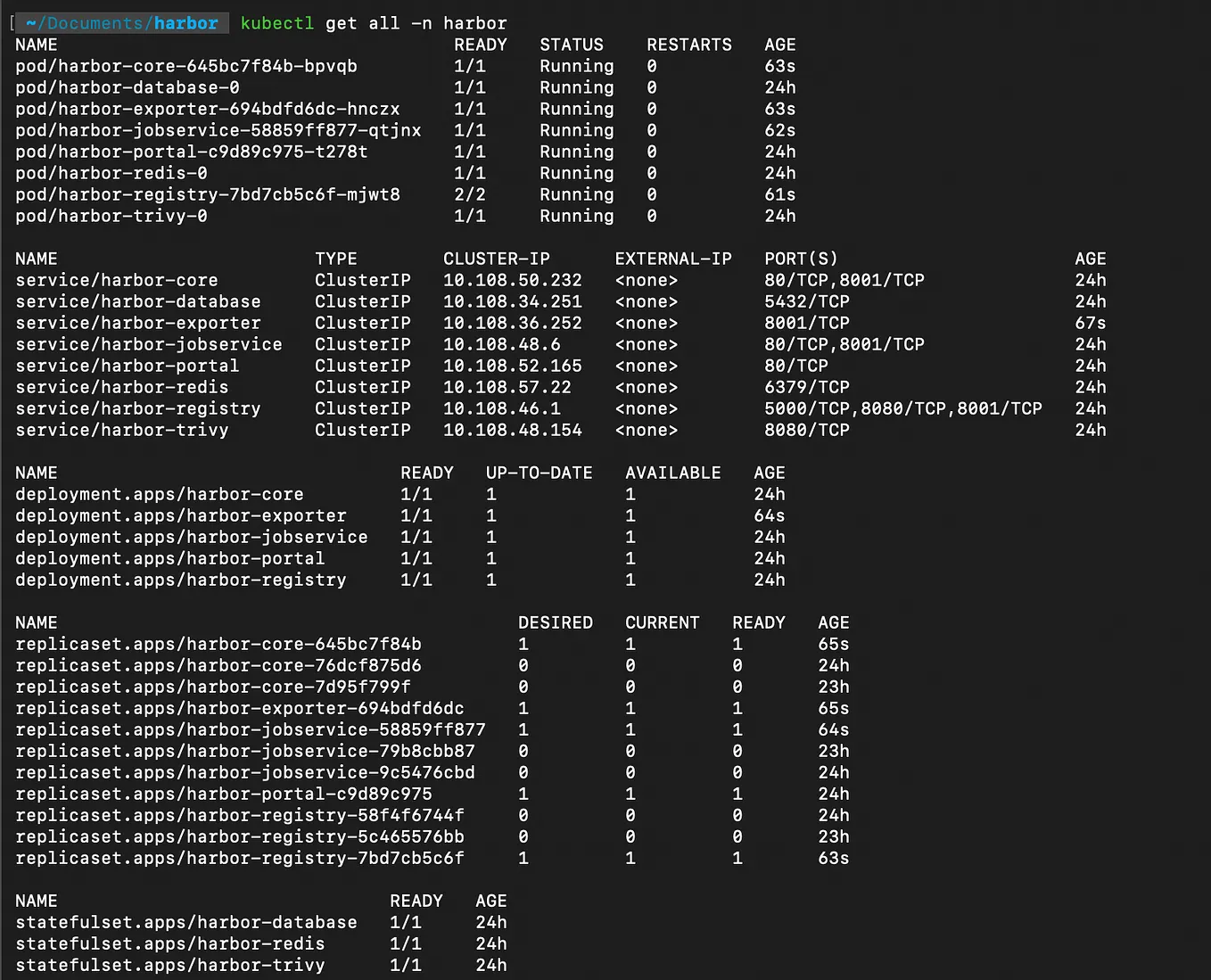Screen dimensions: 1211x980
Task: Click cluster IP 10.108.52.165
Action: (513, 366)
